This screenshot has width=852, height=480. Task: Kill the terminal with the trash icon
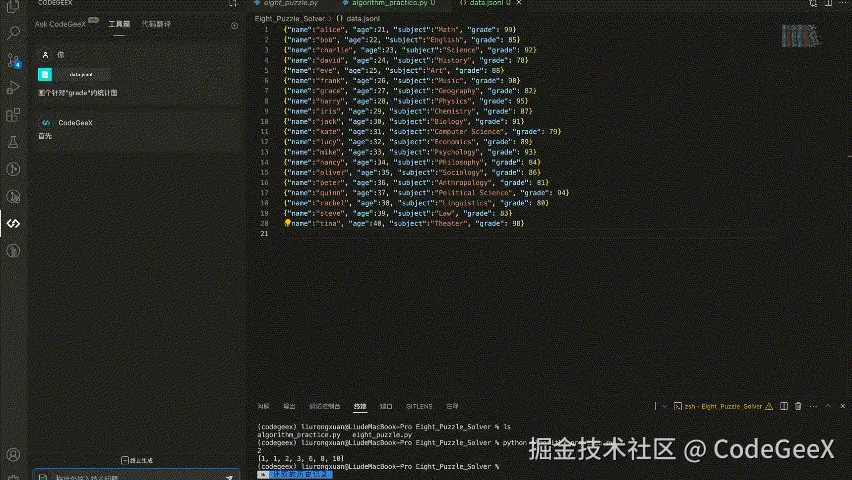798,406
